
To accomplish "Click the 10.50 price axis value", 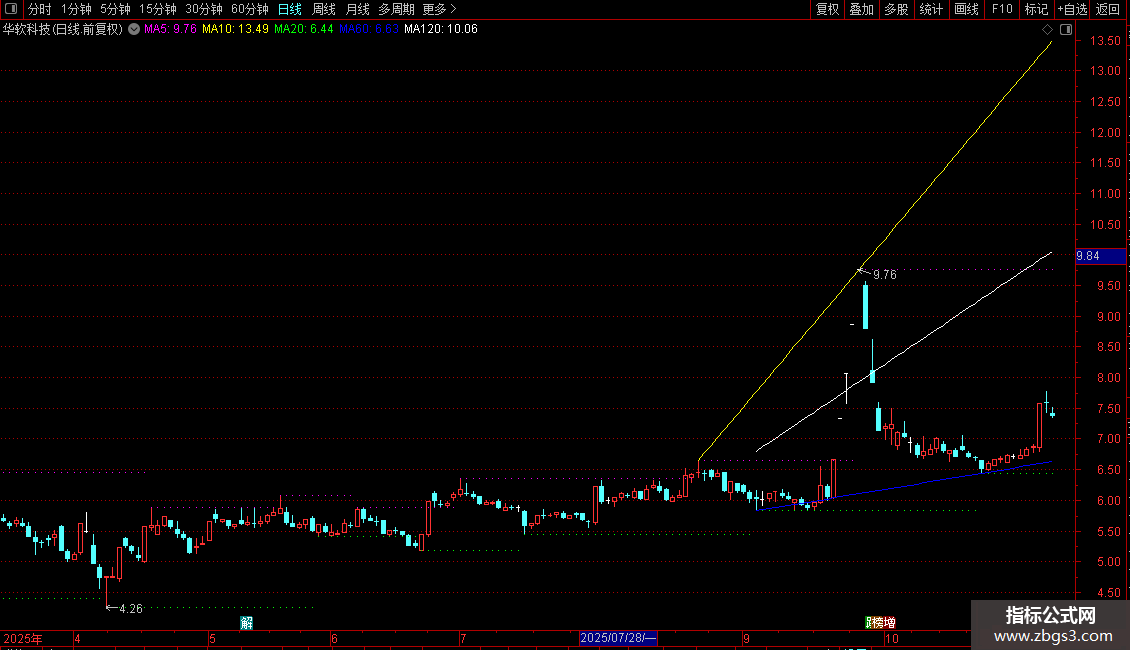I will (1105, 225).
